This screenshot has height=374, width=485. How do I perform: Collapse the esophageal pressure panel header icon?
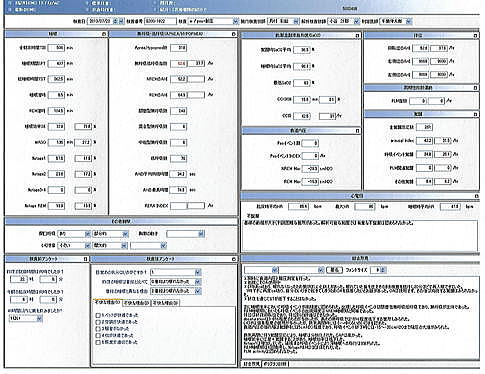point(357,131)
